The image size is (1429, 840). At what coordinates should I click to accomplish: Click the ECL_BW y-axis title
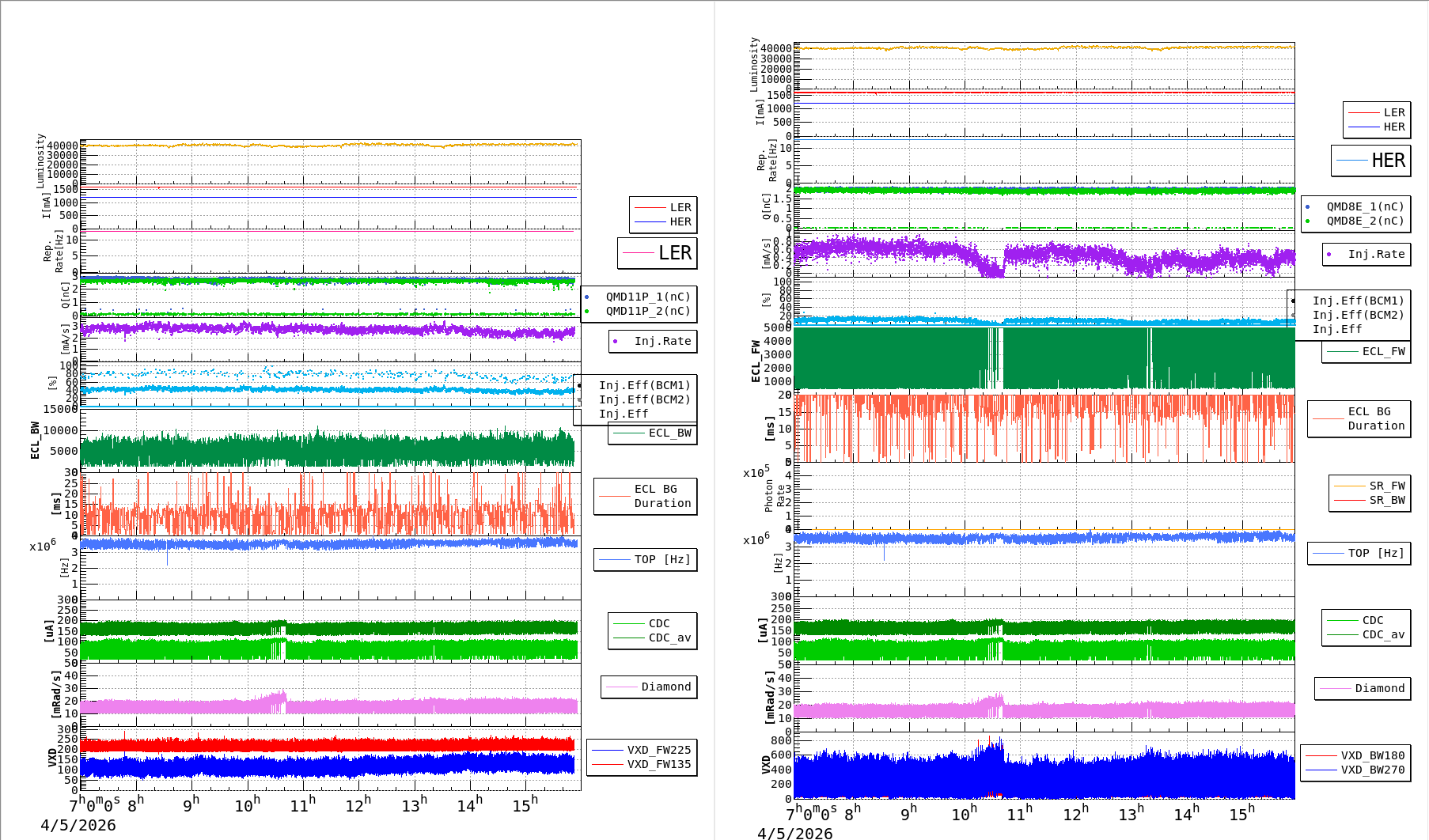click(35, 440)
